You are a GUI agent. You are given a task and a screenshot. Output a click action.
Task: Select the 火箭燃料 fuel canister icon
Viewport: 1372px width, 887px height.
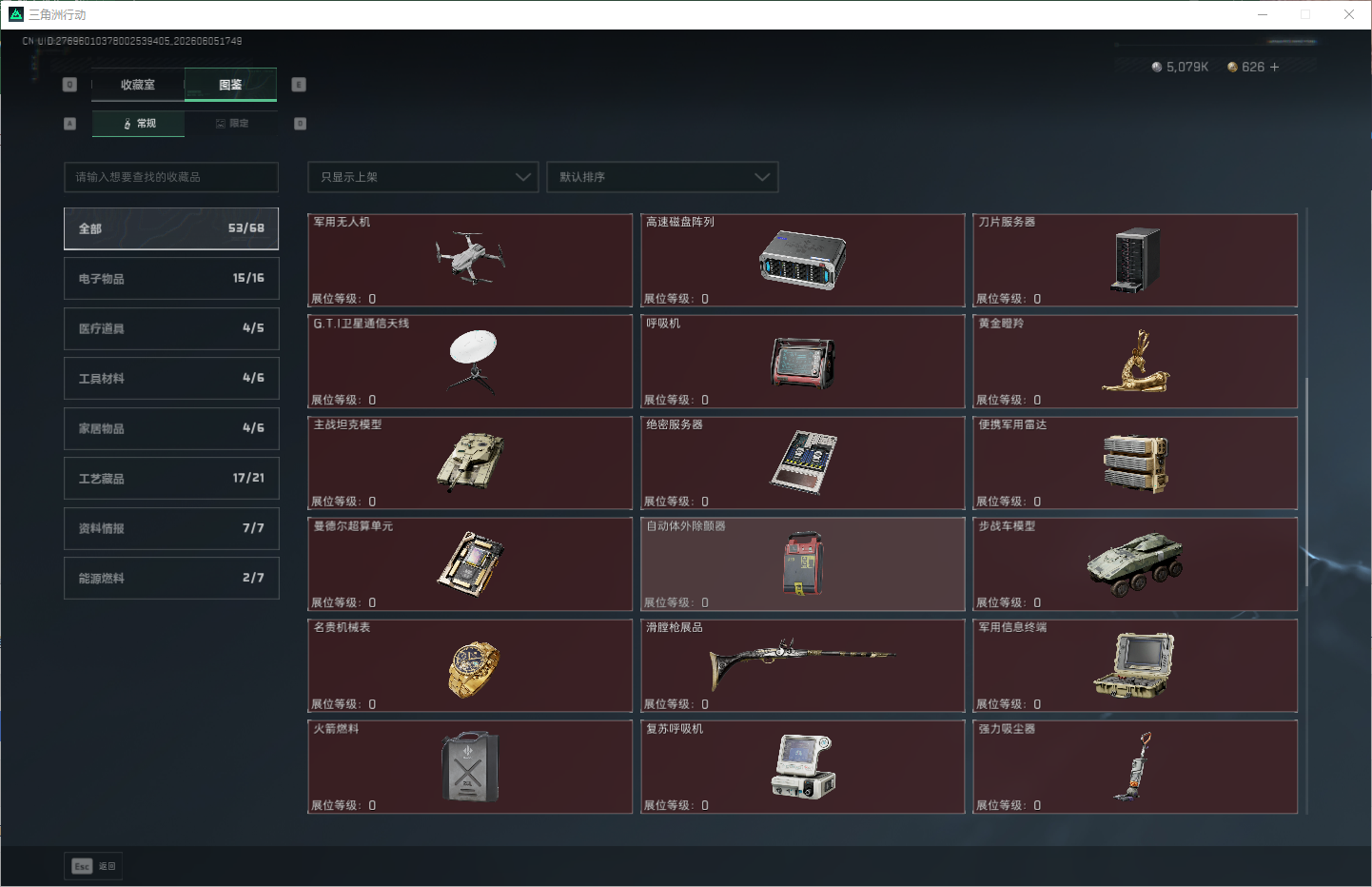tap(470, 766)
